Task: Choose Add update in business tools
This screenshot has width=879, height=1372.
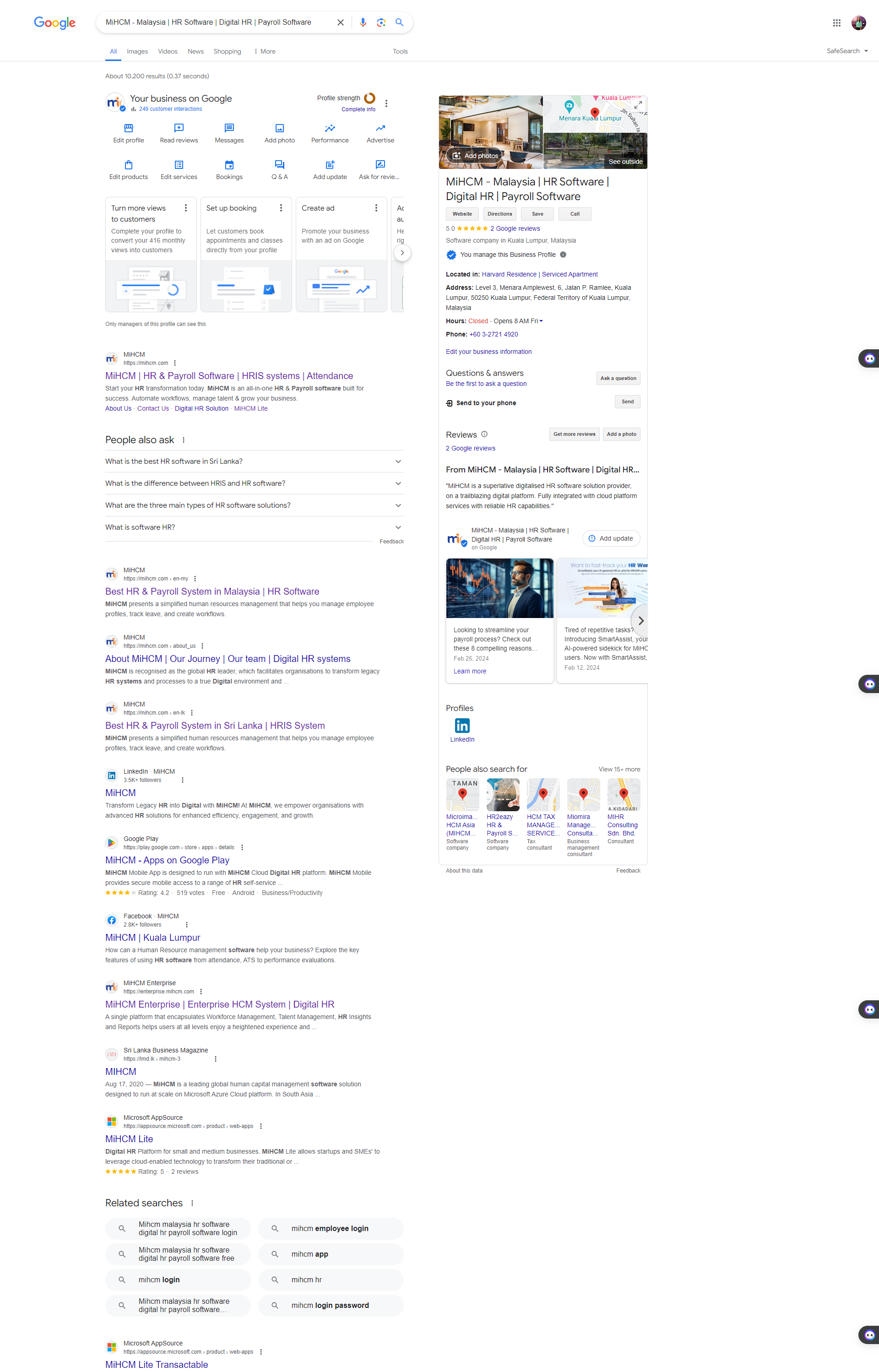Action: 330,170
